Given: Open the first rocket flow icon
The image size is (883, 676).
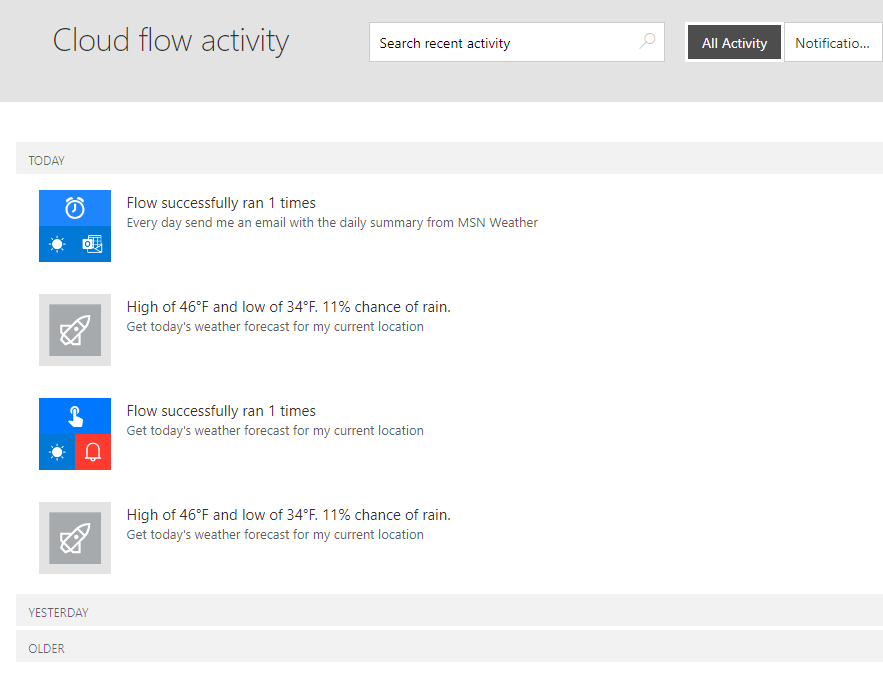Looking at the screenshot, I should 74,330.
